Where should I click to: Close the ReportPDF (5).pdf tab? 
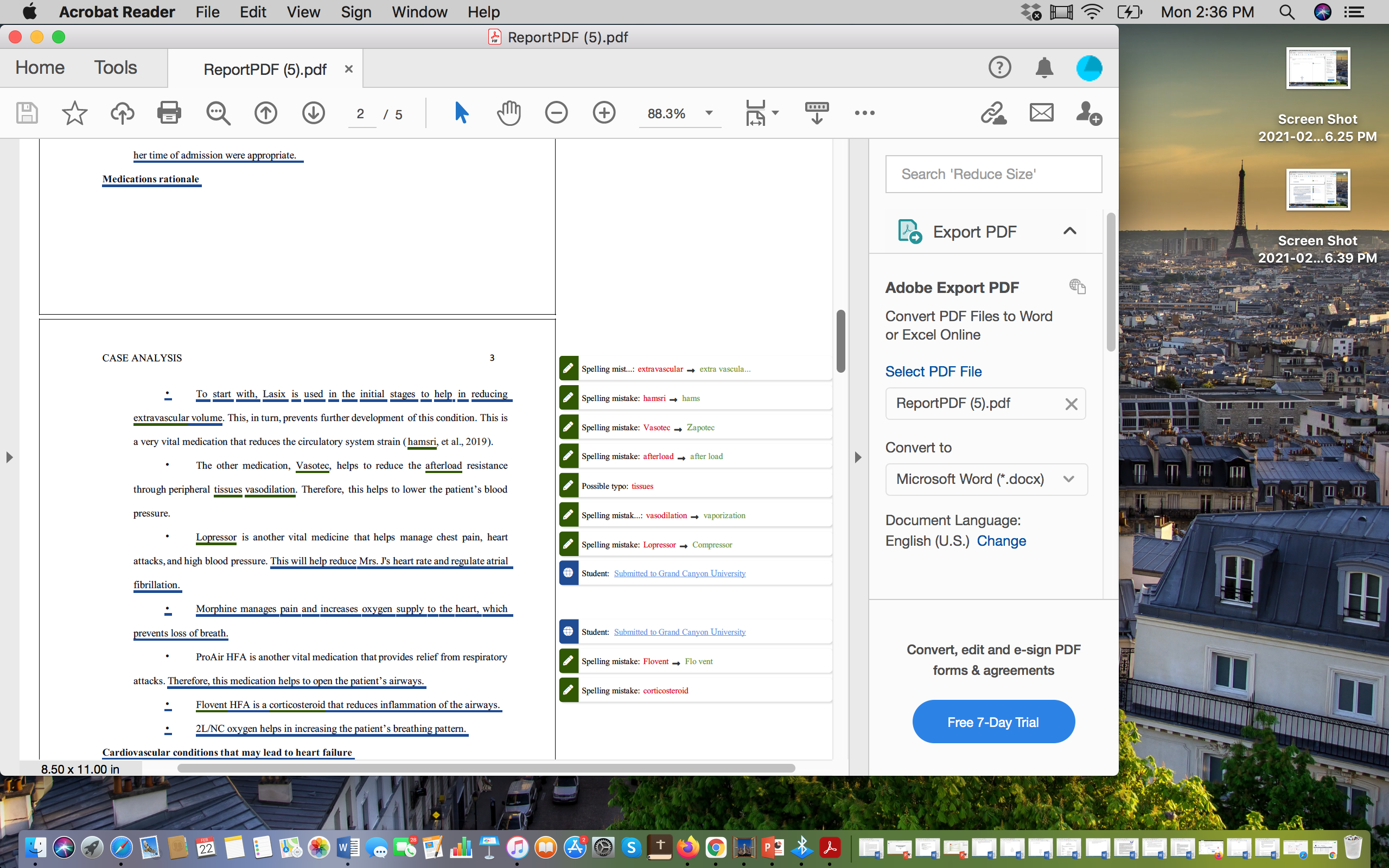[348, 69]
